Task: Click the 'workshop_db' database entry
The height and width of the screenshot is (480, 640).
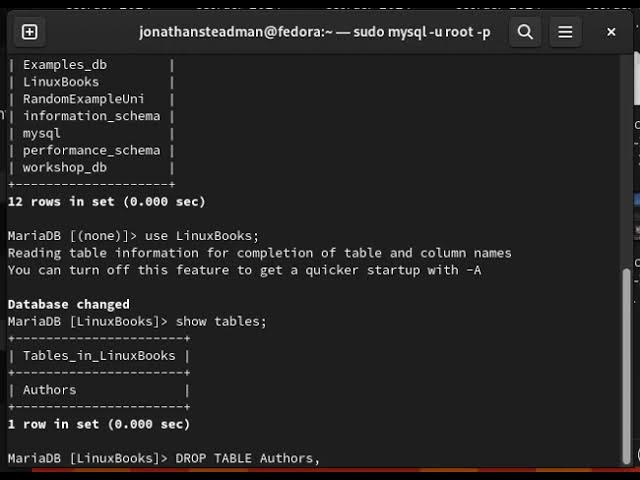Action: click(x=65, y=167)
